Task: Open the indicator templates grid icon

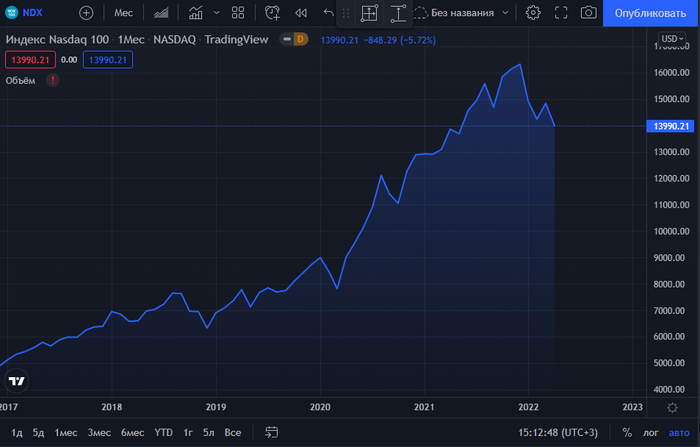Action: click(x=238, y=13)
